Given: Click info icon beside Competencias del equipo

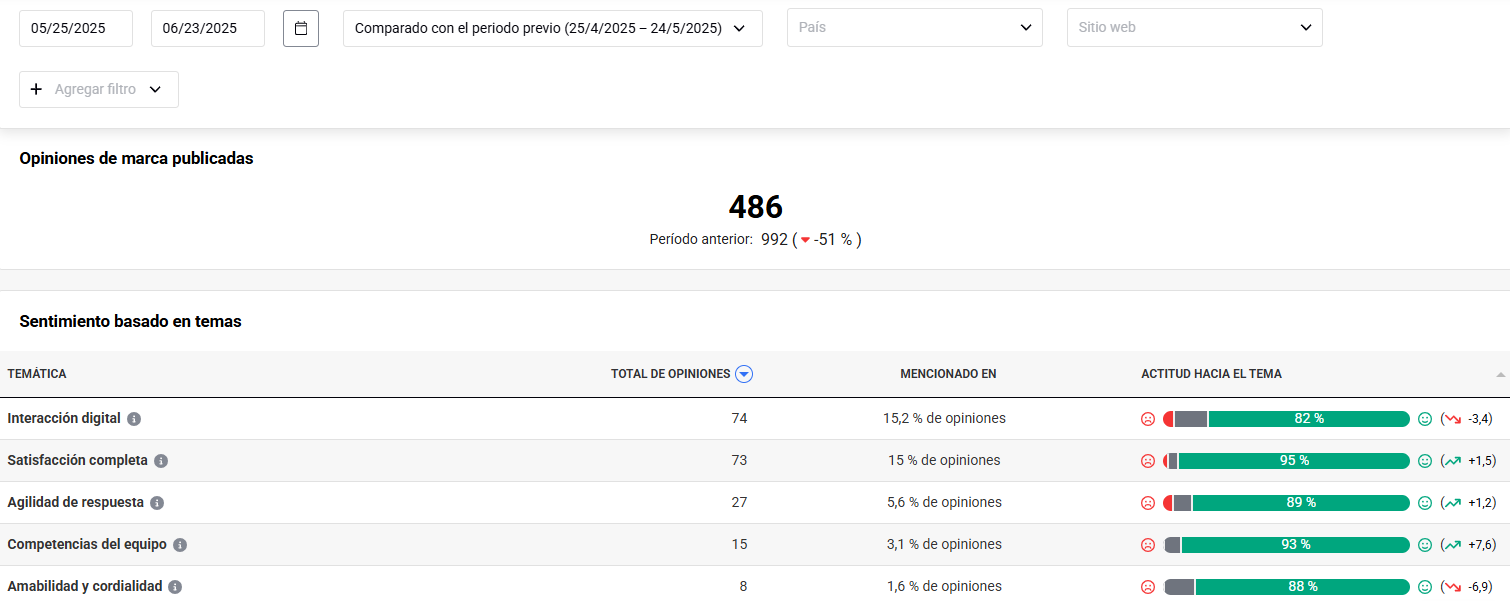Looking at the screenshot, I should (x=180, y=545).
